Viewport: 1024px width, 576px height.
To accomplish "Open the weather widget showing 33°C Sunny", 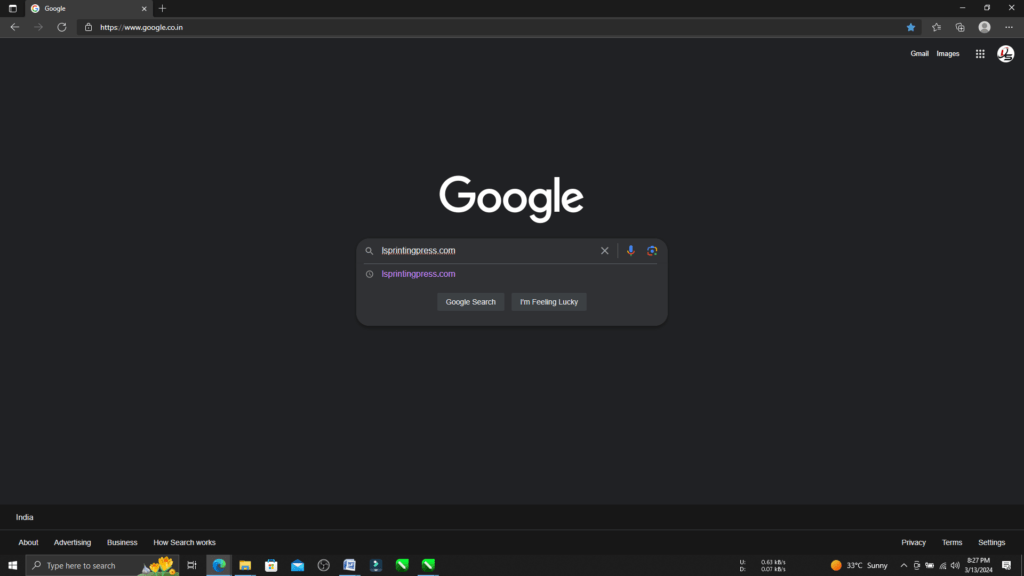I will pos(859,566).
